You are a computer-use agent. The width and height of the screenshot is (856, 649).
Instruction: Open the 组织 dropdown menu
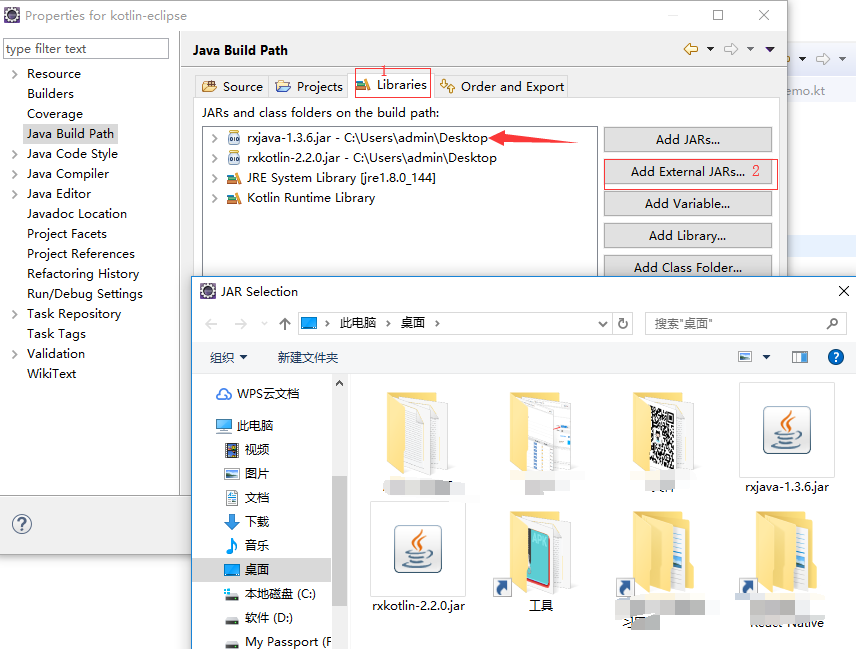pyautogui.click(x=228, y=358)
